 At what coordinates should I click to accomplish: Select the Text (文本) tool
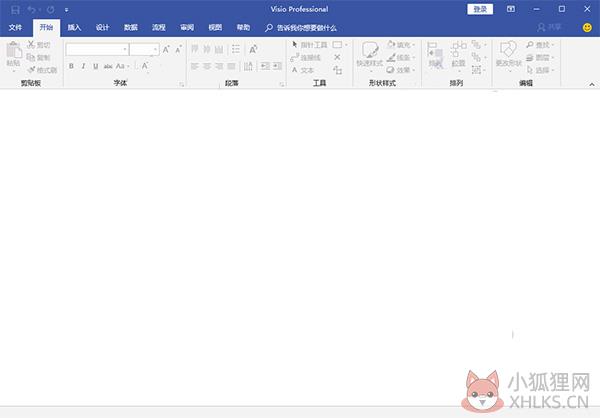302,70
